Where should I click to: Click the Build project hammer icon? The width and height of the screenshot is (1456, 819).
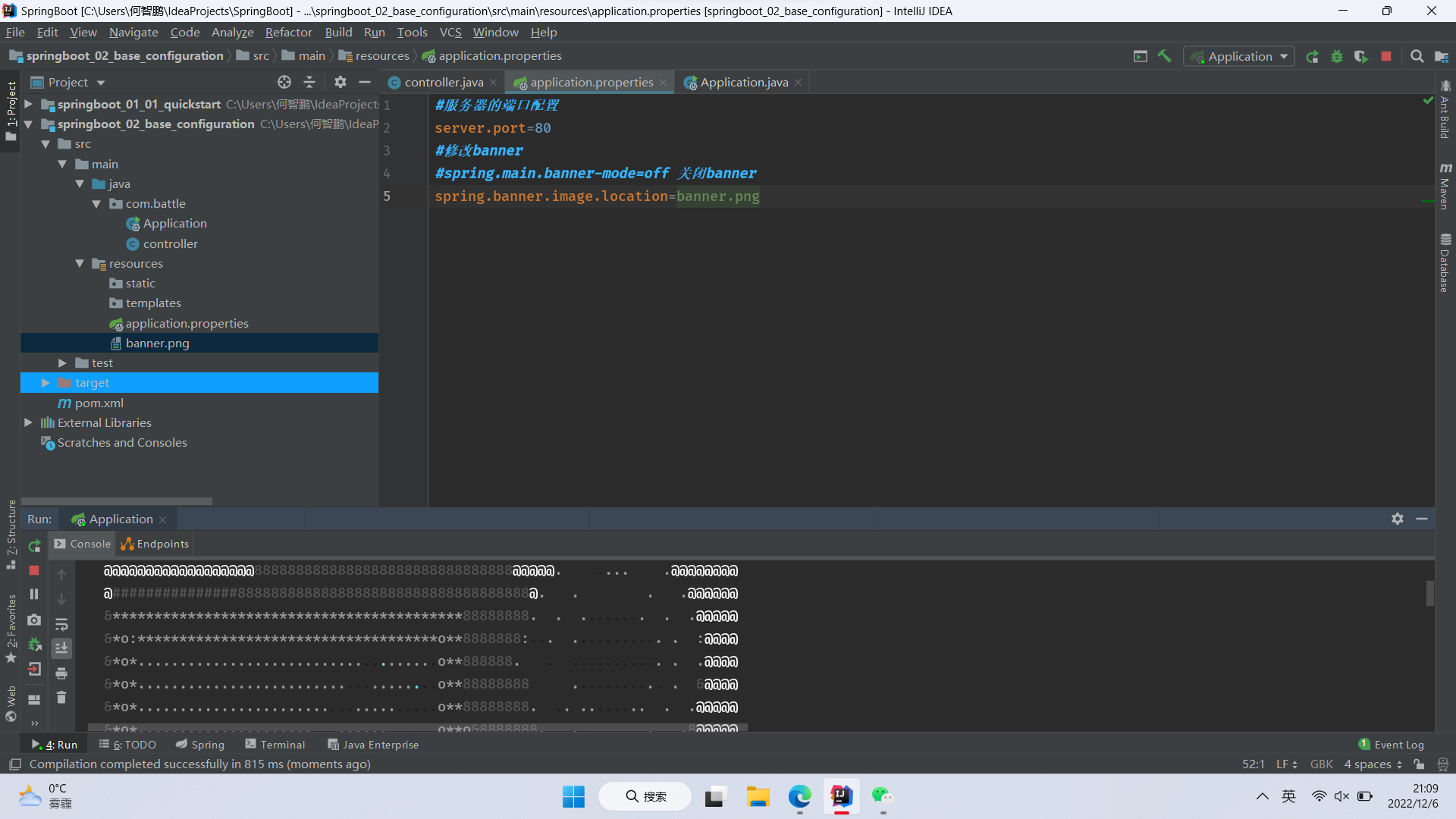click(1165, 56)
